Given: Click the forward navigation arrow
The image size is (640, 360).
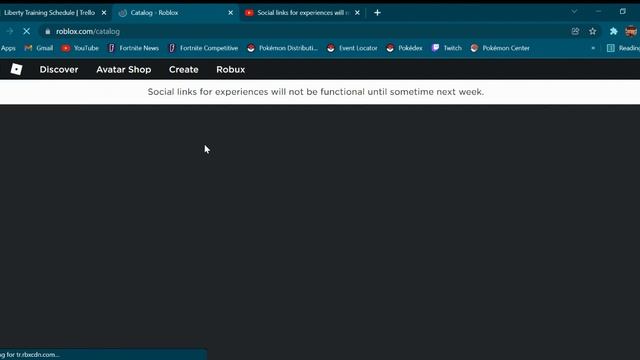Looking at the screenshot, I should [x=9, y=31].
